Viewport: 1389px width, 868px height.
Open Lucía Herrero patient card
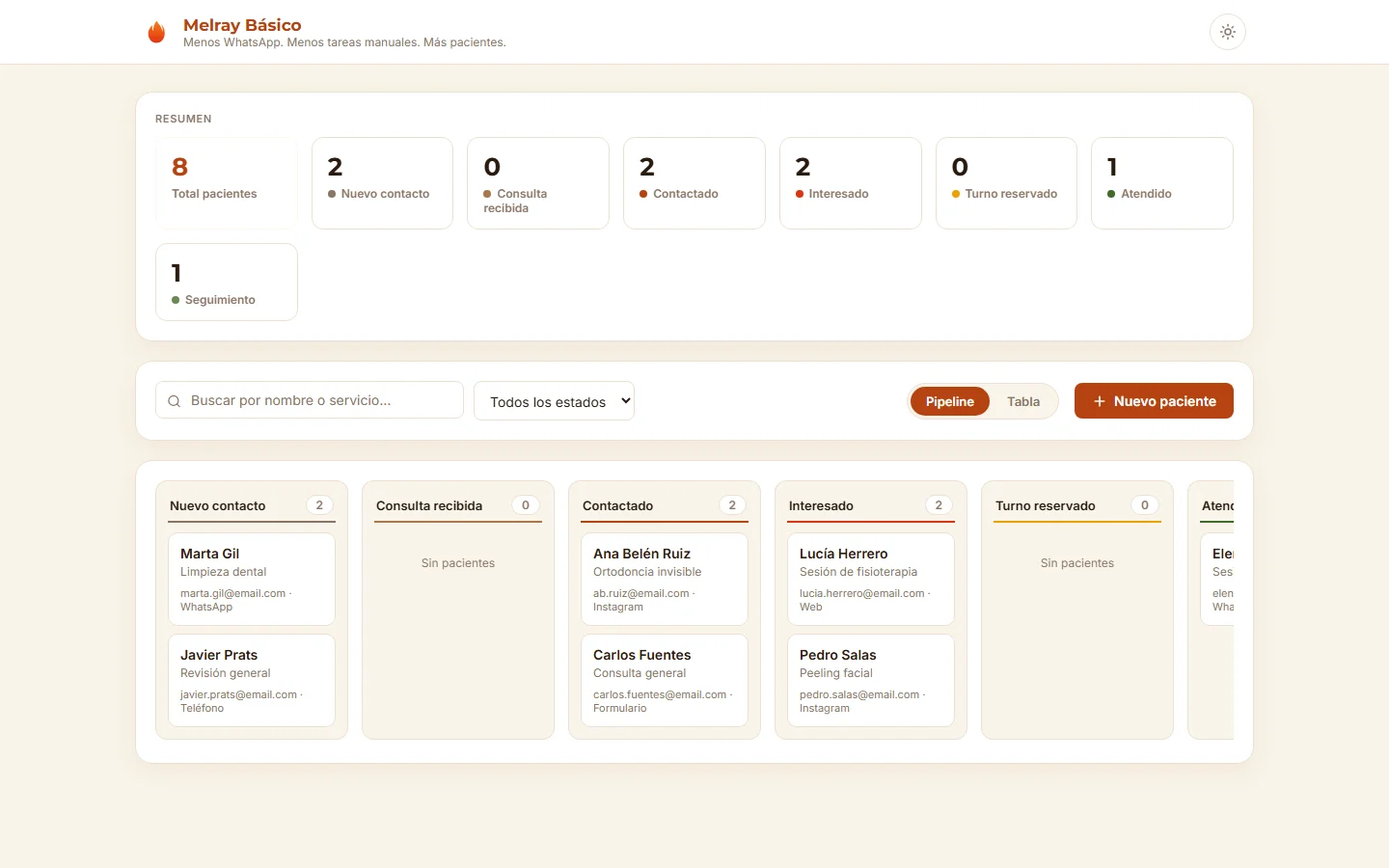click(871, 579)
